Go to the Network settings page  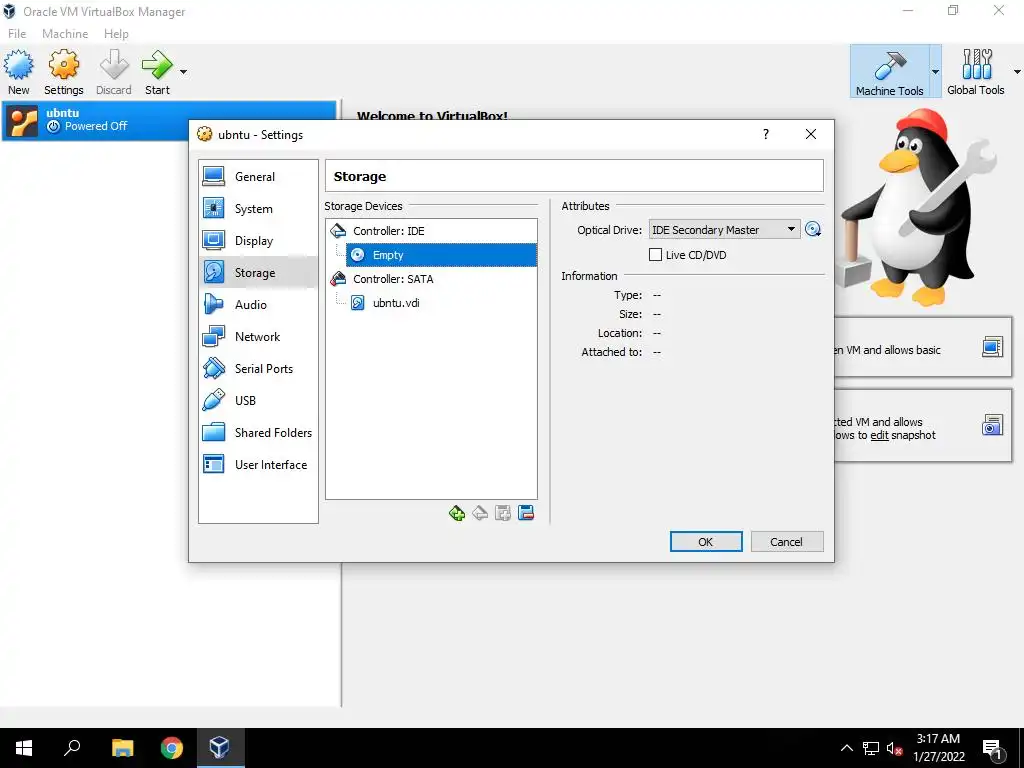click(x=258, y=336)
